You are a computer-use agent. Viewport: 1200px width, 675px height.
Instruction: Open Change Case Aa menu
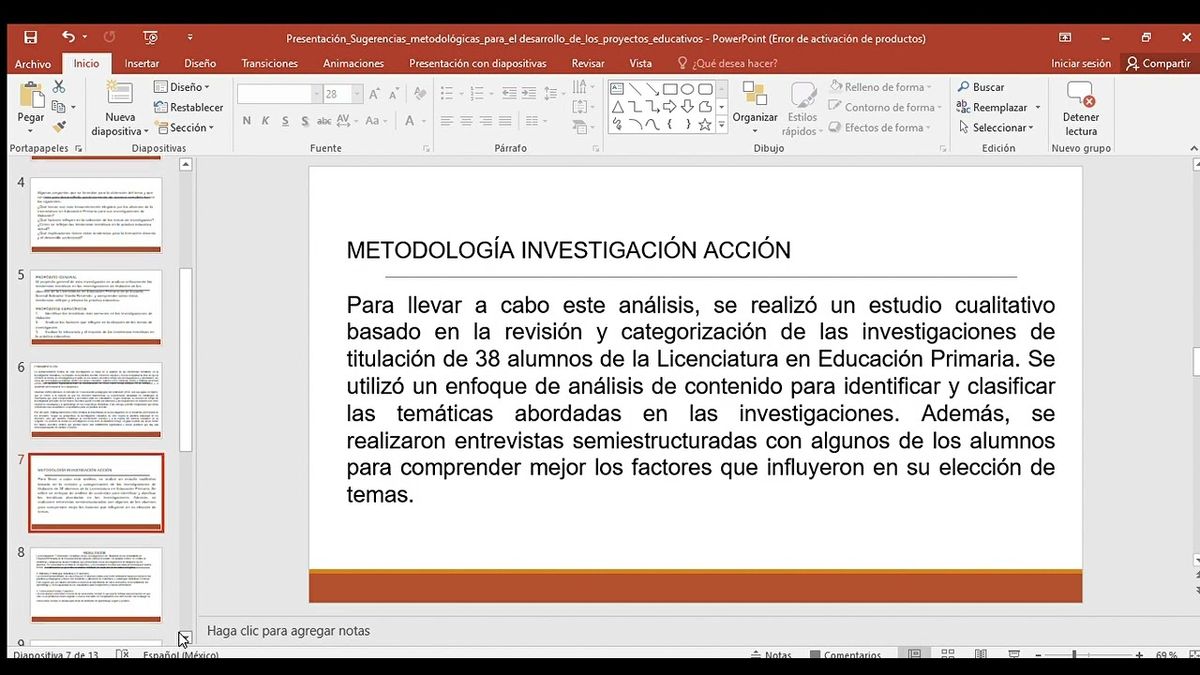(378, 121)
